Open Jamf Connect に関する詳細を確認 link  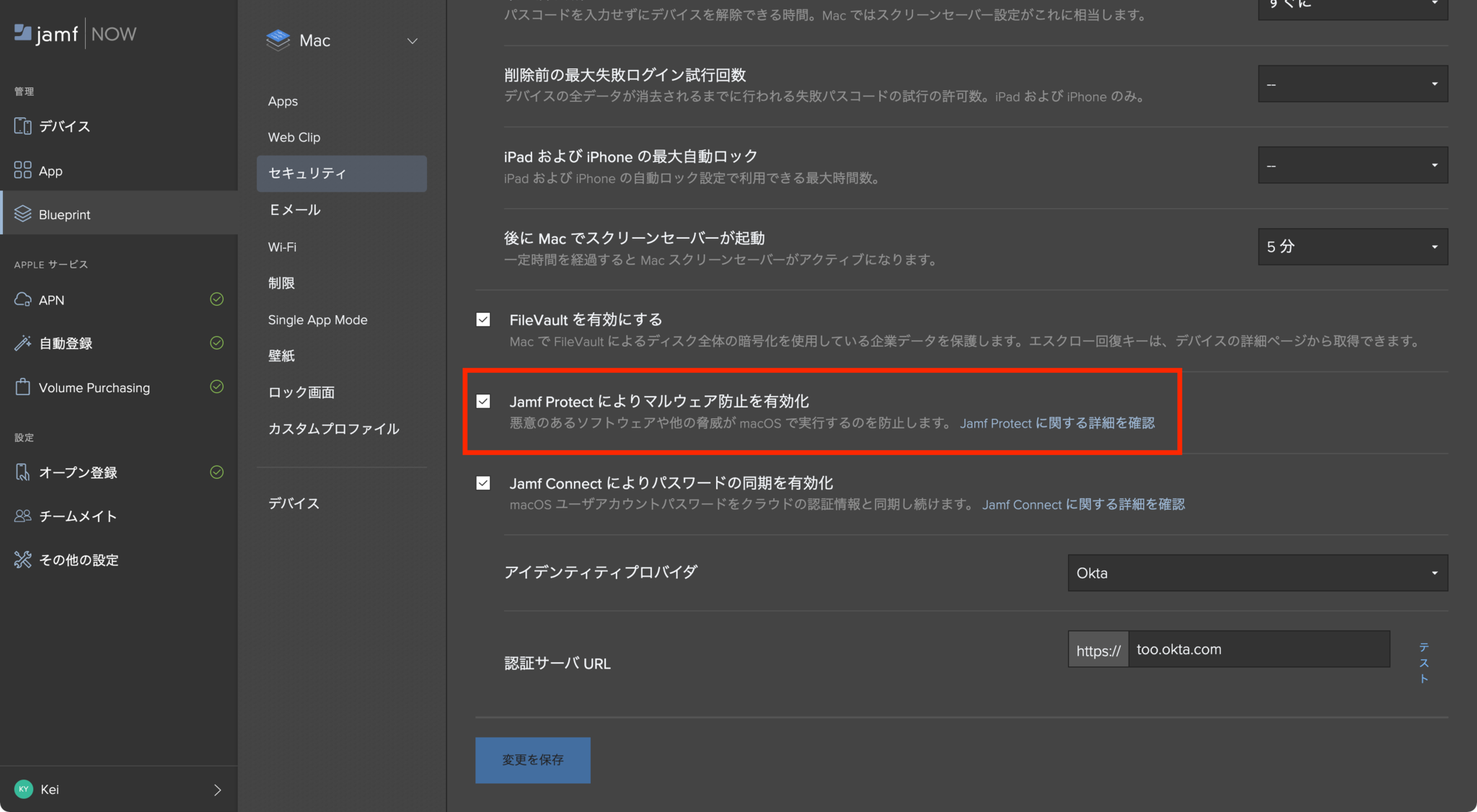click(x=1083, y=505)
